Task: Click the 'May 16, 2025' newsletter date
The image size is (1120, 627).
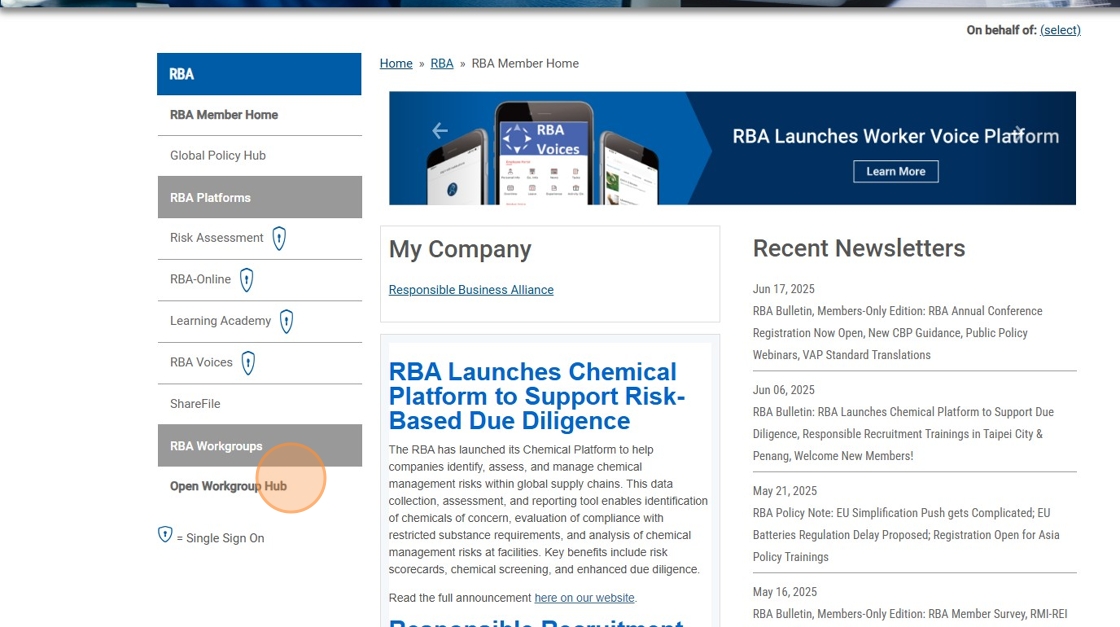Action: (x=785, y=592)
